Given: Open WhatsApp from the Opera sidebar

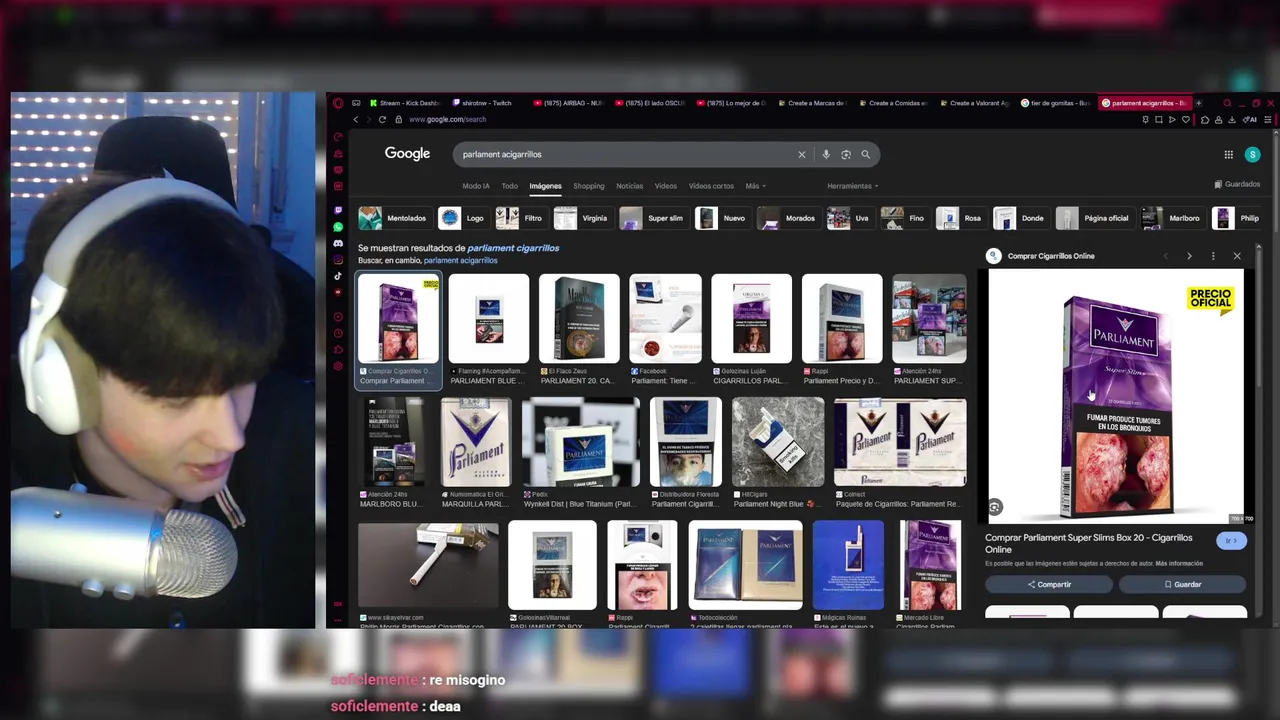Looking at the screenshot, I should click(x=338, y=227).
